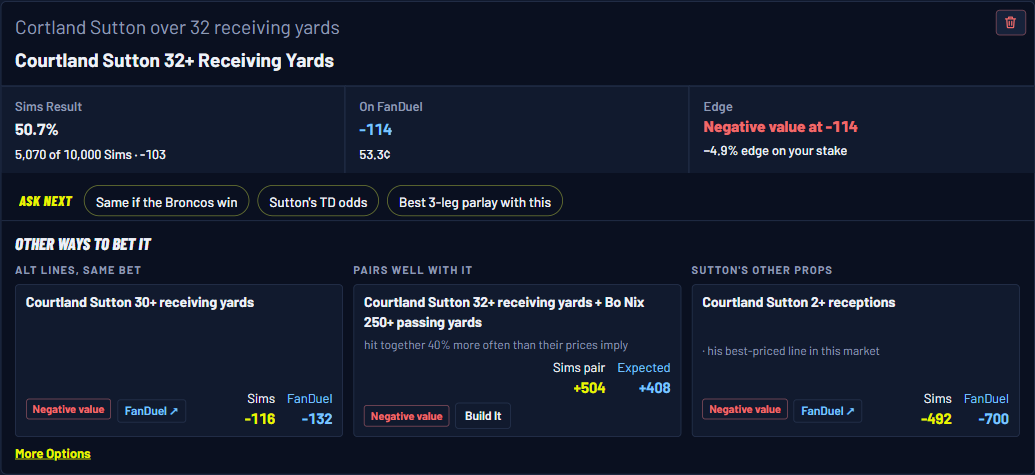Click 'hit together 40% more often' note
Screen dimensions: 1035x475
click(x=496, y=345)
